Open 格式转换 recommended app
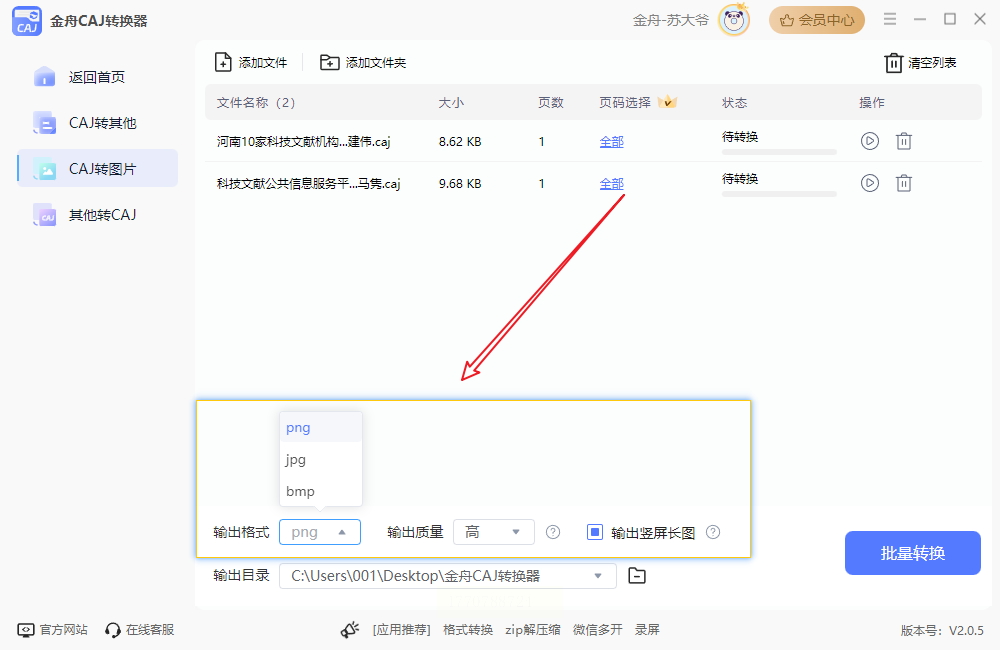 pyautogui.click(x=468, y=630)
